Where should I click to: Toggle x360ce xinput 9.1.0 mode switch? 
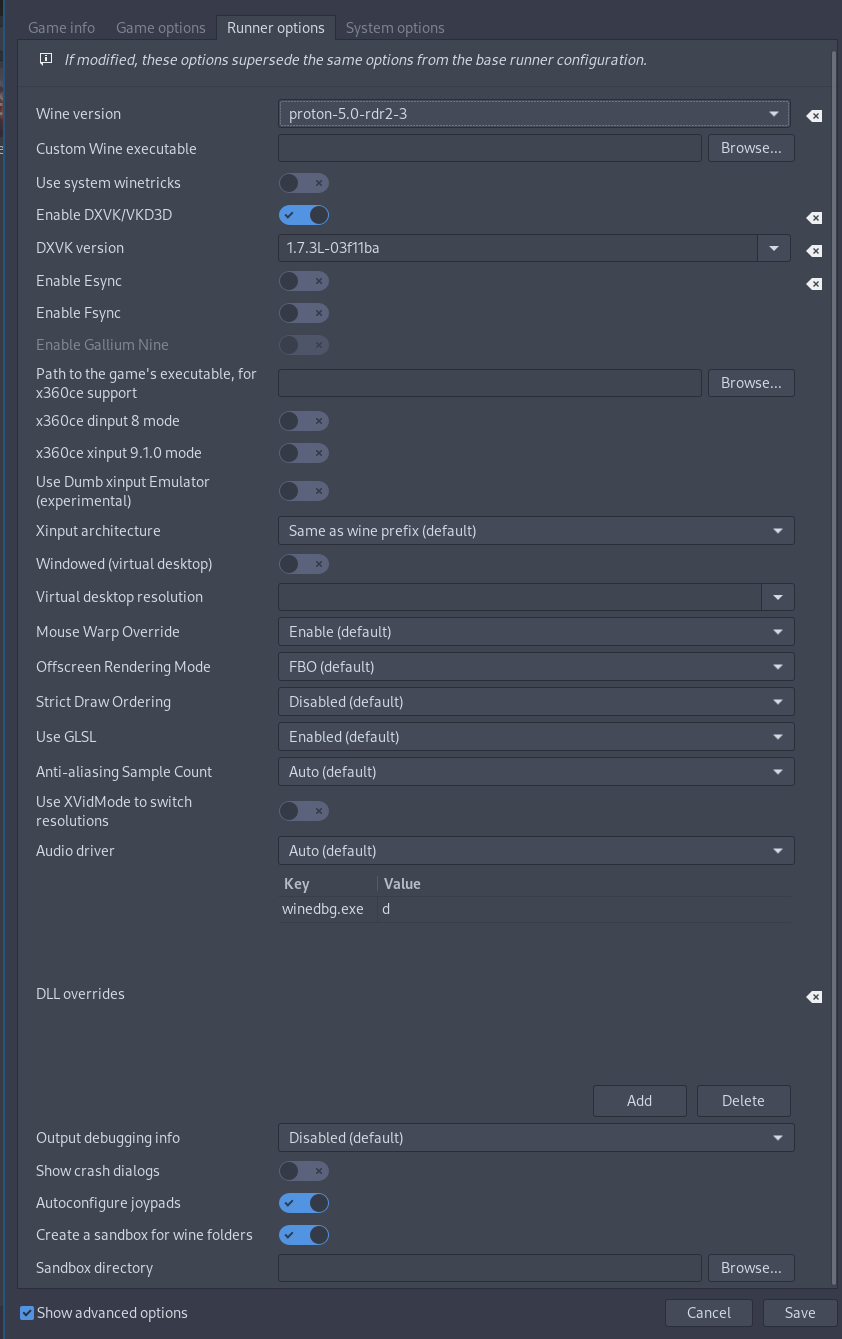click(x=304, y=453)
